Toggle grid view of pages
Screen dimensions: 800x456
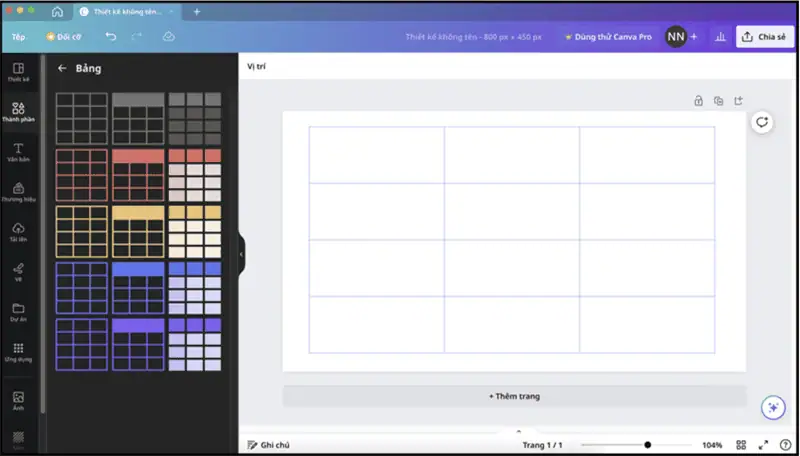pos(741,445)
